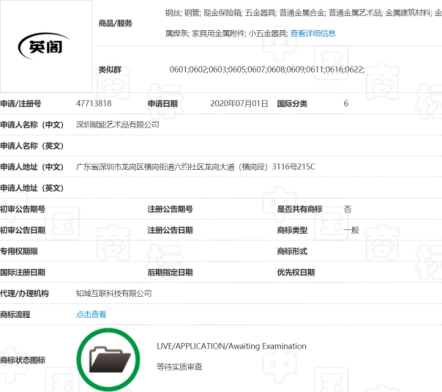
Task: Click the 国际注册日期 label
Action: pyautogui.click(x=23, y=272)
